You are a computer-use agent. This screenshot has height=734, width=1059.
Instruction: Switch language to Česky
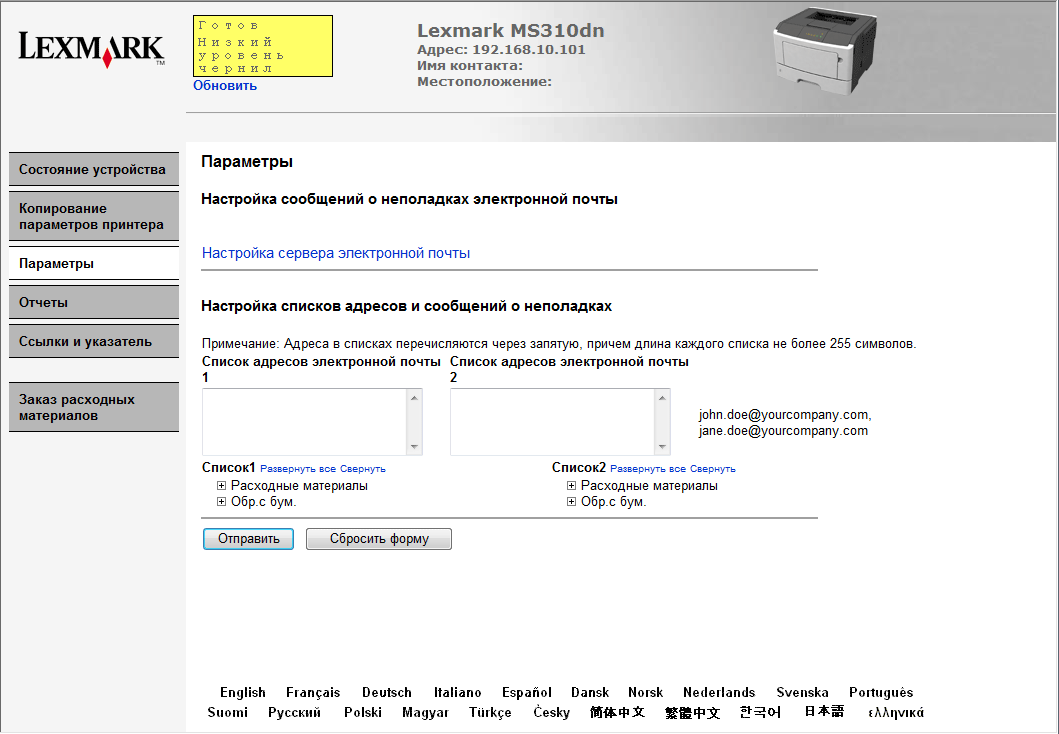coord(551,712)
